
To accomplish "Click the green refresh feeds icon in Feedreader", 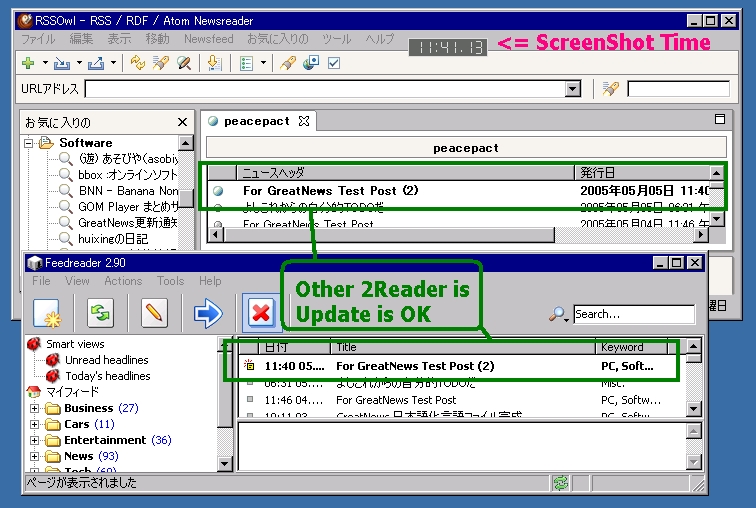I will pos(100,314).
